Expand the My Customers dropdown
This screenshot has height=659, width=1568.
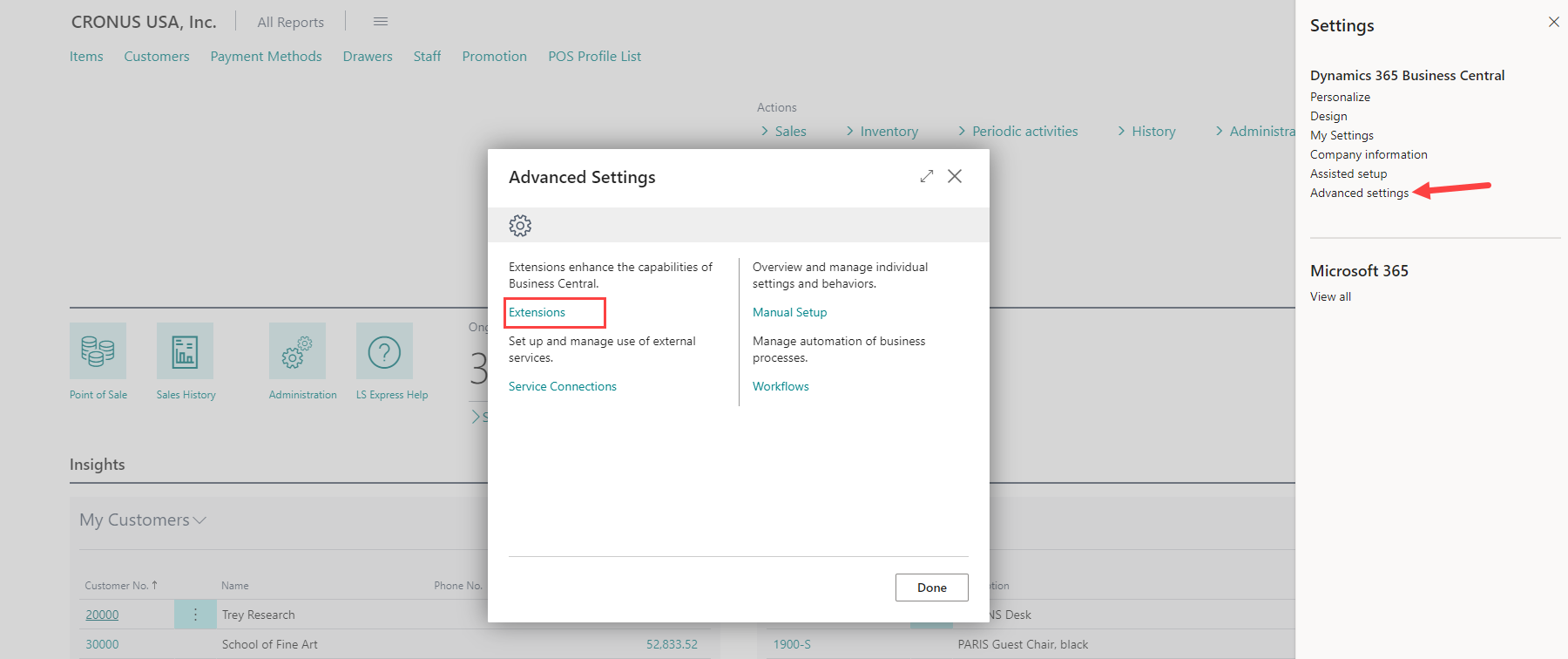point(199,520)
